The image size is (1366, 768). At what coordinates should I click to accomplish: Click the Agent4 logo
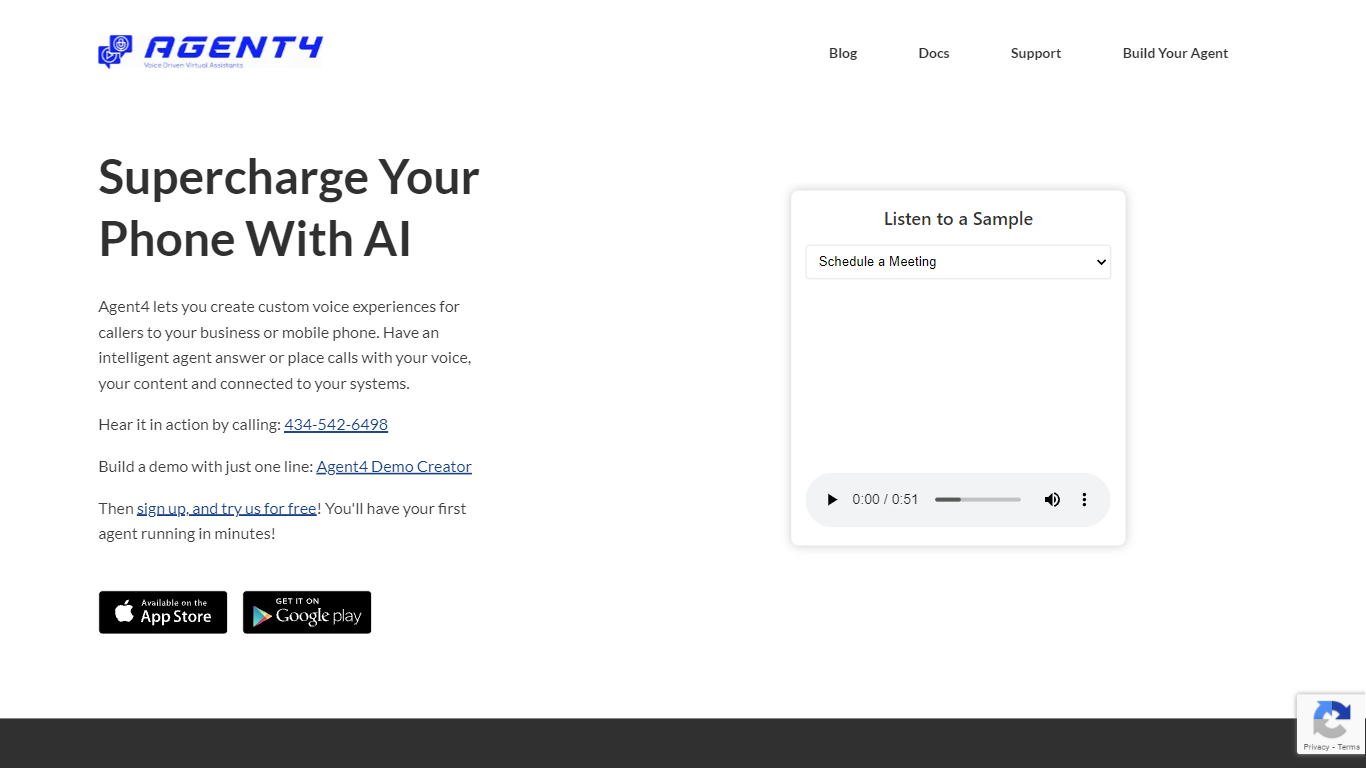[211, 52]
